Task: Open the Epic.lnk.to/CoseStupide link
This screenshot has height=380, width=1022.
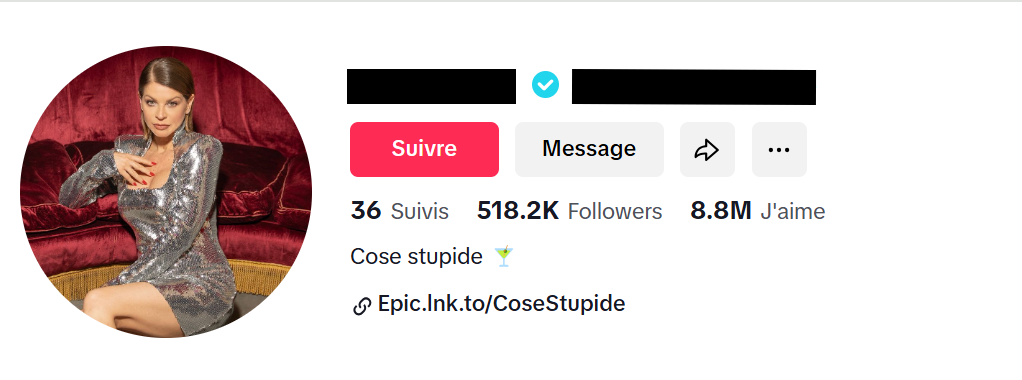Action: [x=501, y=304]
